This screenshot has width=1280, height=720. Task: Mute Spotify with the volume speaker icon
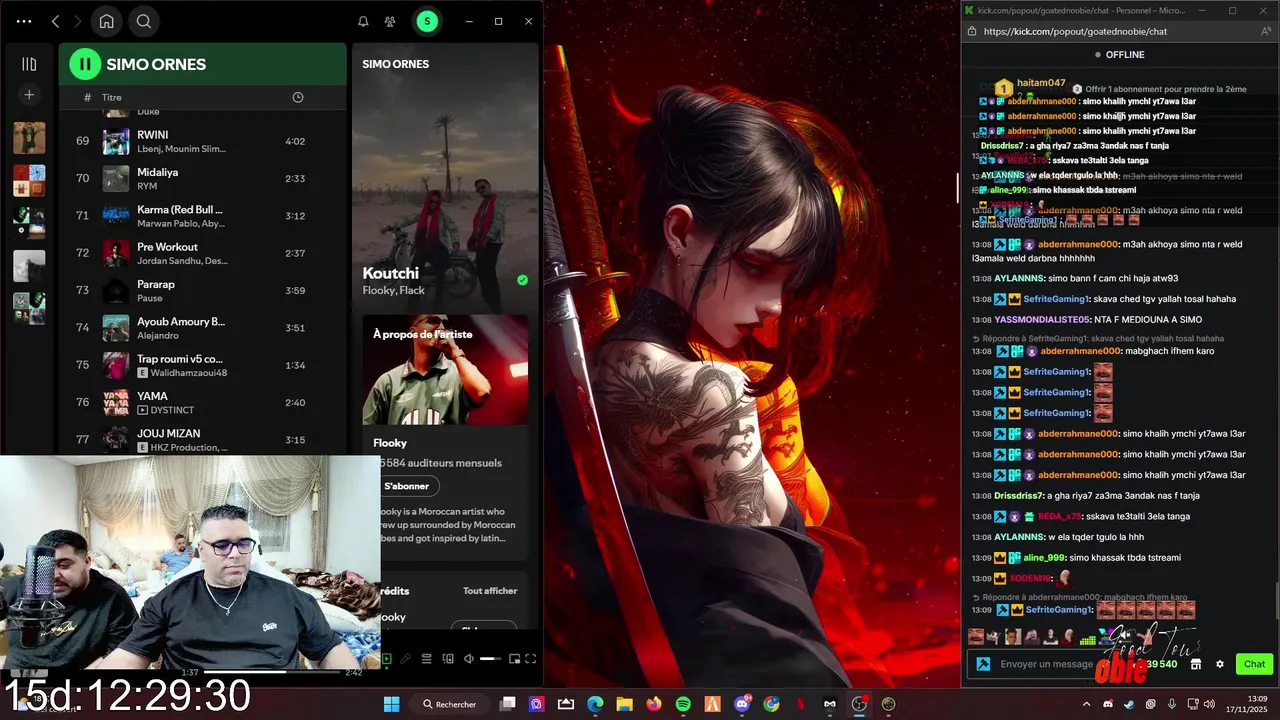click(x=467, y=659)
